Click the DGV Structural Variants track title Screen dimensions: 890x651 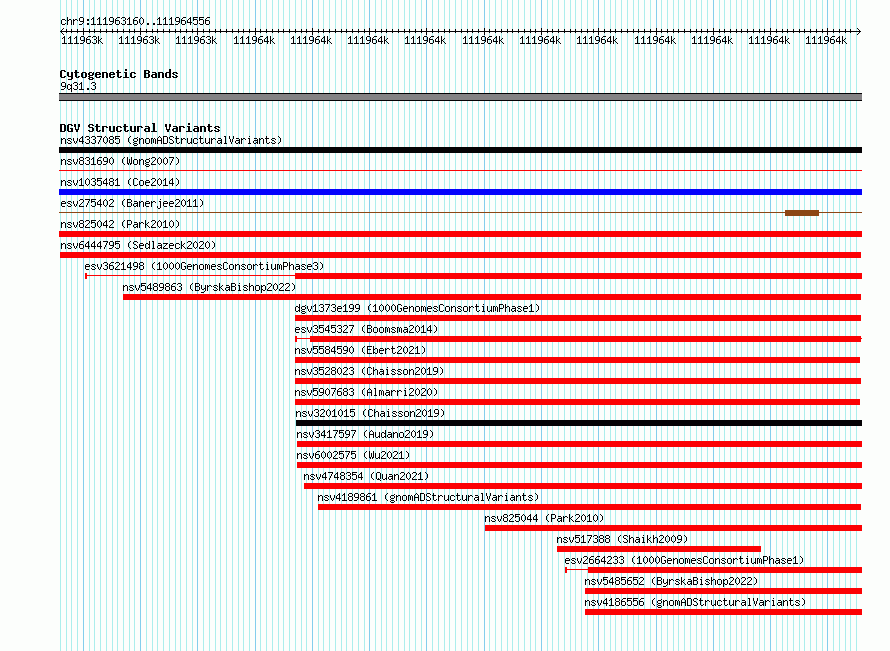coord(140,128)
